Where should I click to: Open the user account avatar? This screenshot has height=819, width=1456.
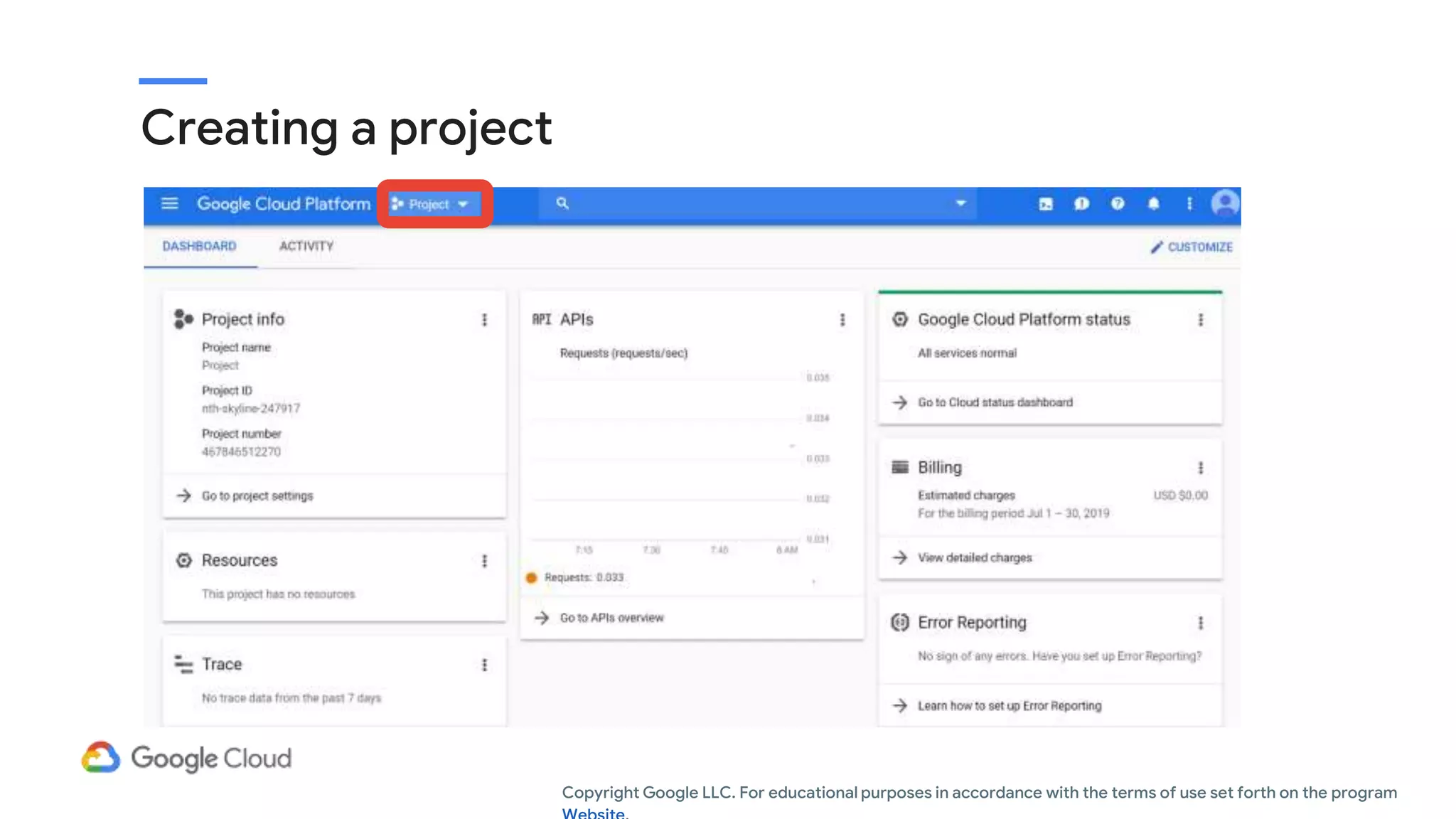click(x=1225, y=204)
